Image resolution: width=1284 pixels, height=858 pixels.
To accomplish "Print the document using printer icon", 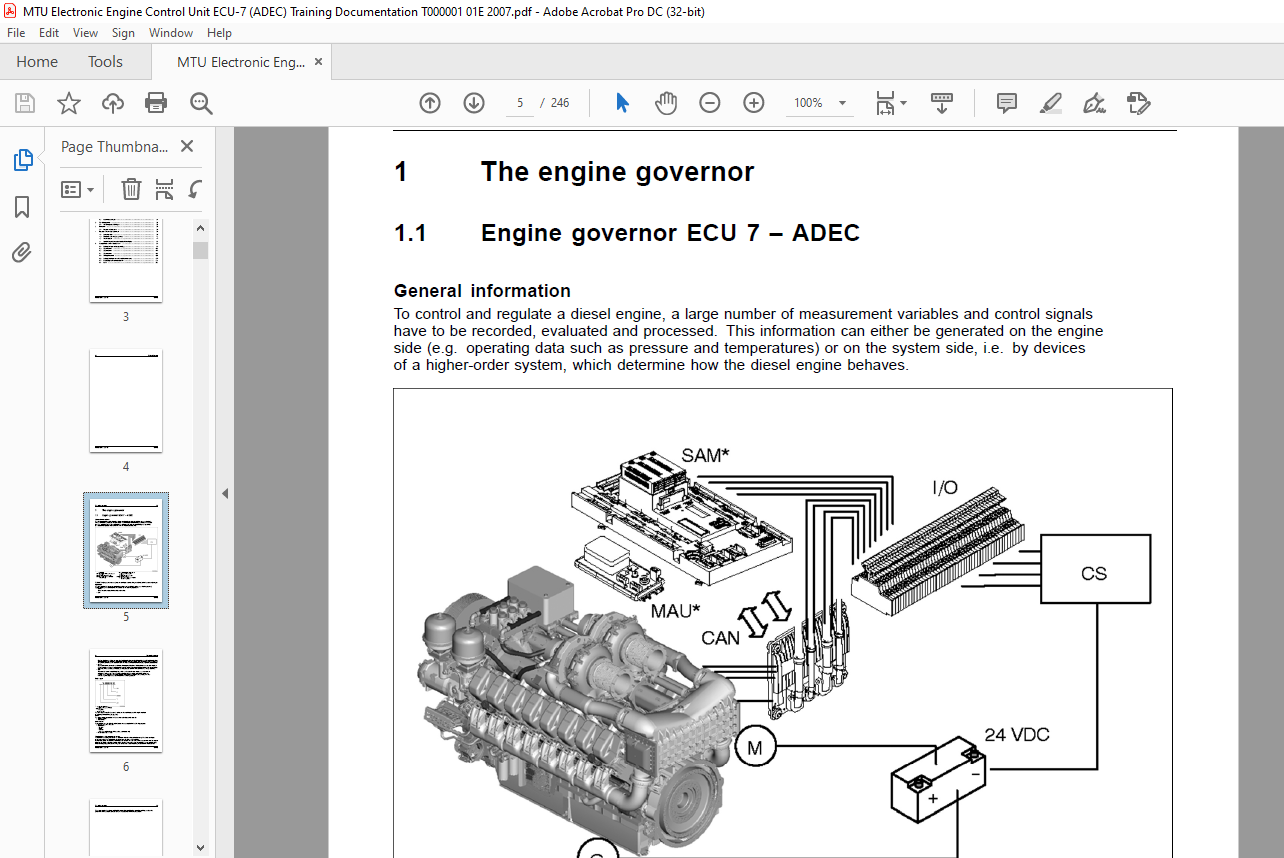I will (156, 103).
